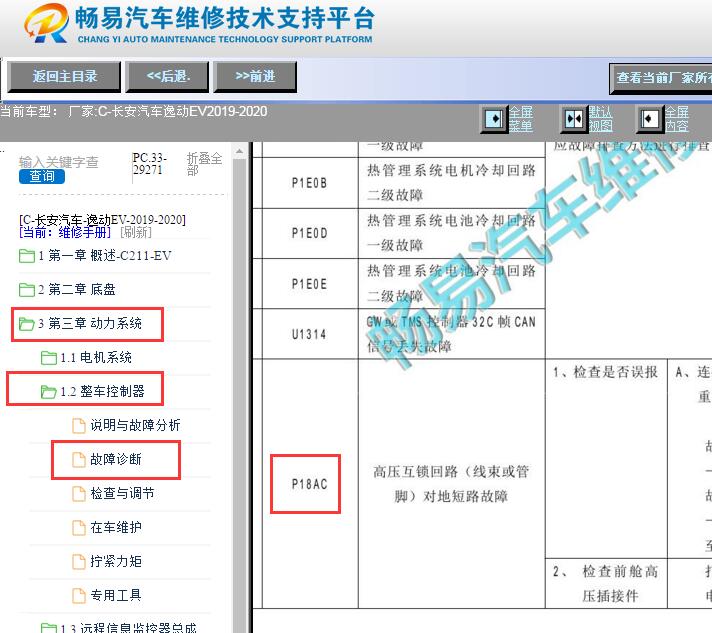Click GW或TMS控制器32C帧CAN description
This screenshot has height=633, width=712.
pyautogui.click(x=451, y=334)
